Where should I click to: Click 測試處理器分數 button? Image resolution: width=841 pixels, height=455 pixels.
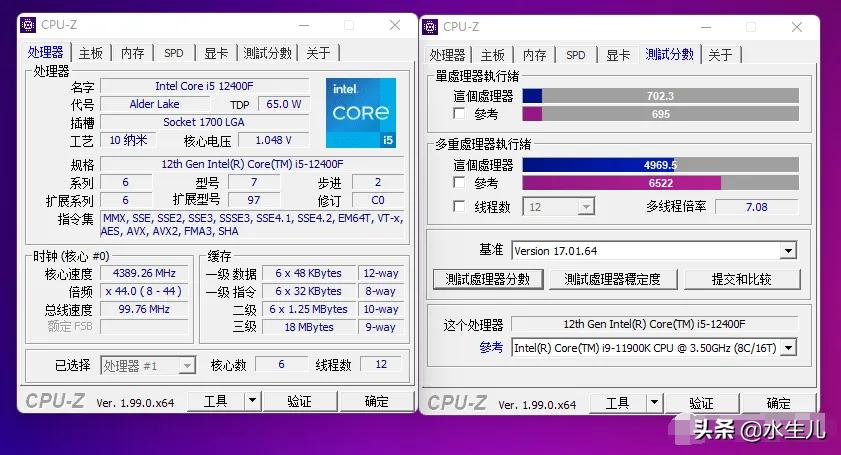pos(488,279)
